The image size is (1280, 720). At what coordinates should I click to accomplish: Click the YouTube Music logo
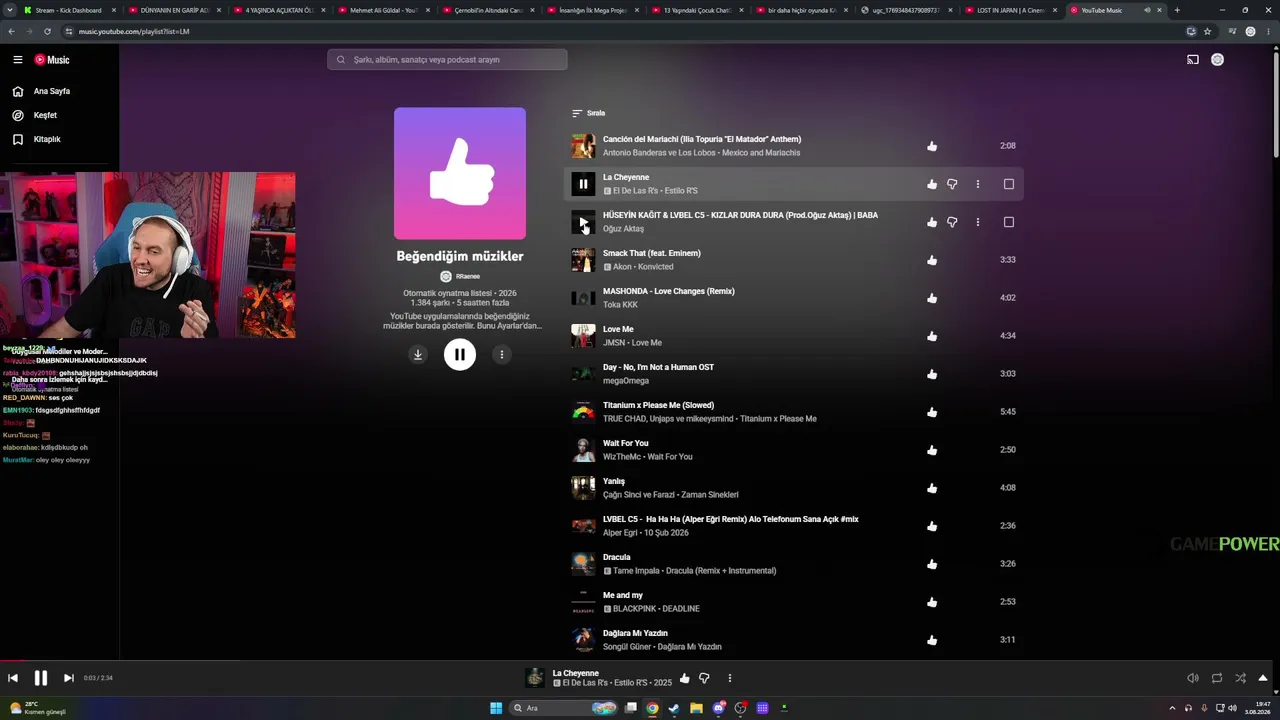52,60
